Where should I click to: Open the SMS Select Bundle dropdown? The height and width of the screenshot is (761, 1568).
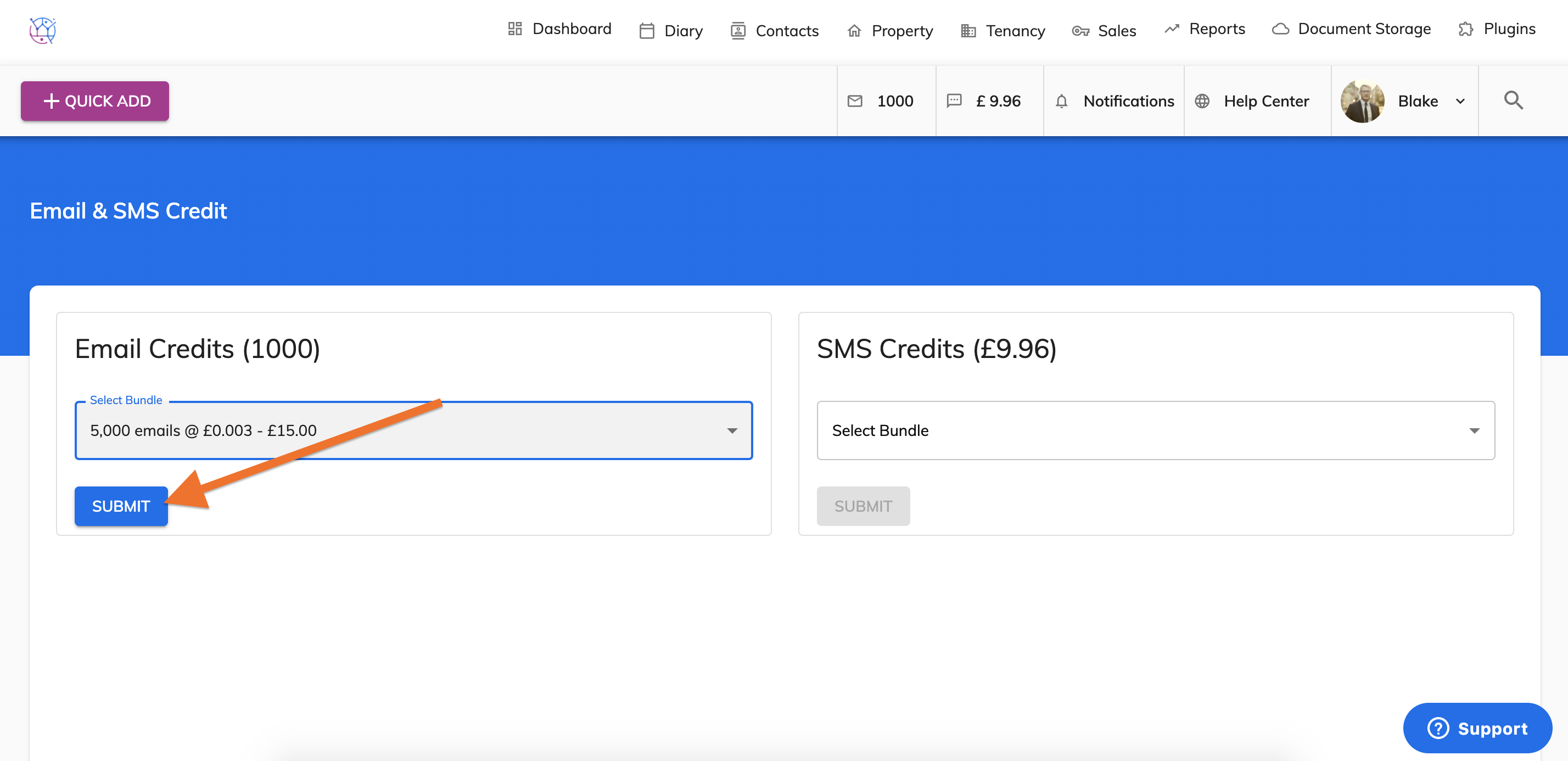pos(1155,430)
